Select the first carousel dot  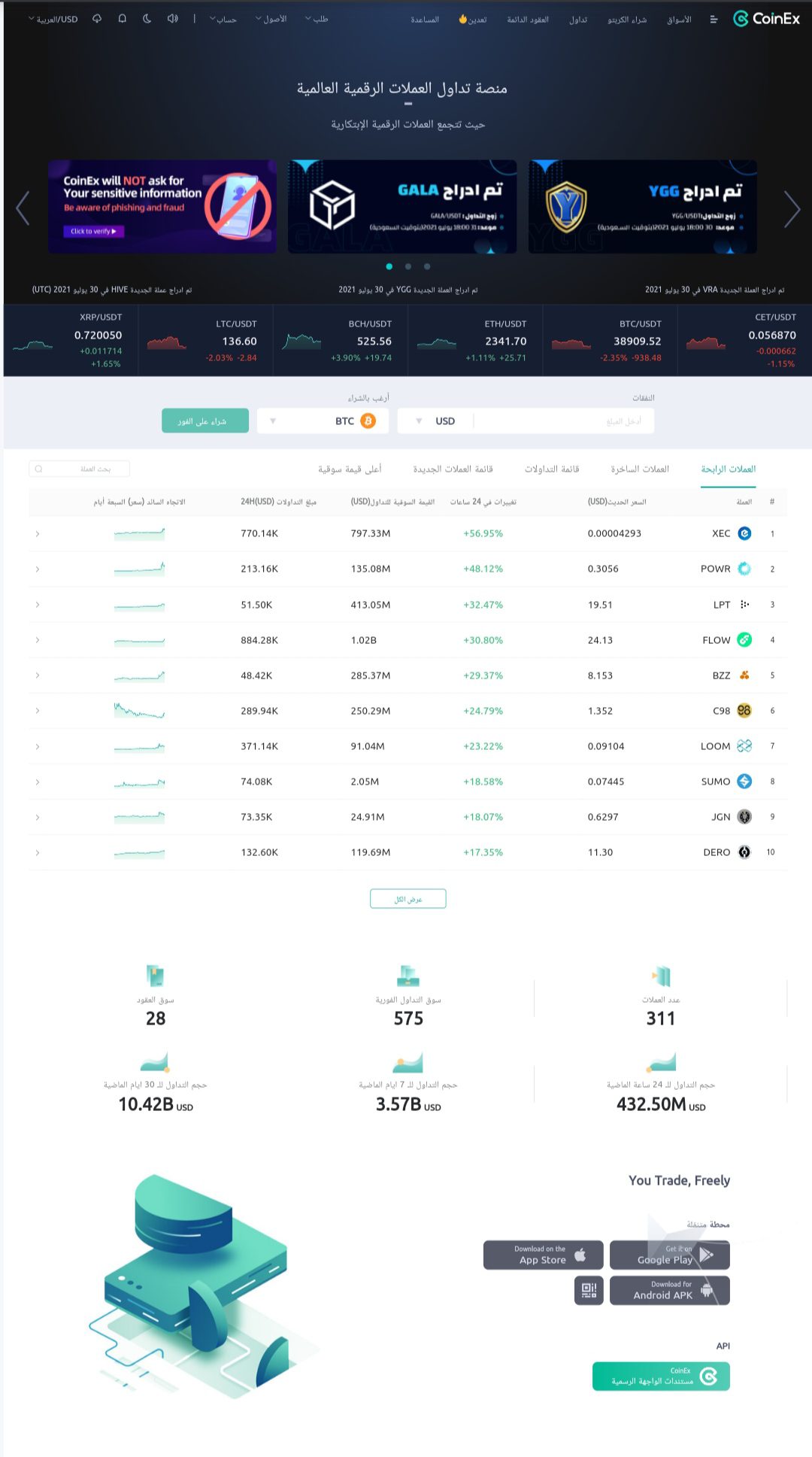click(389, 266)
